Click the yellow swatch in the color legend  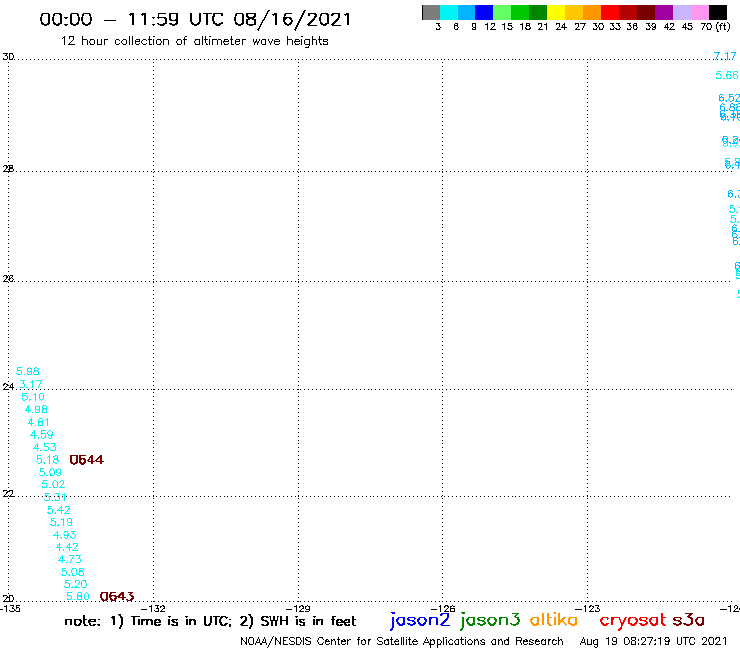point(556,12)
